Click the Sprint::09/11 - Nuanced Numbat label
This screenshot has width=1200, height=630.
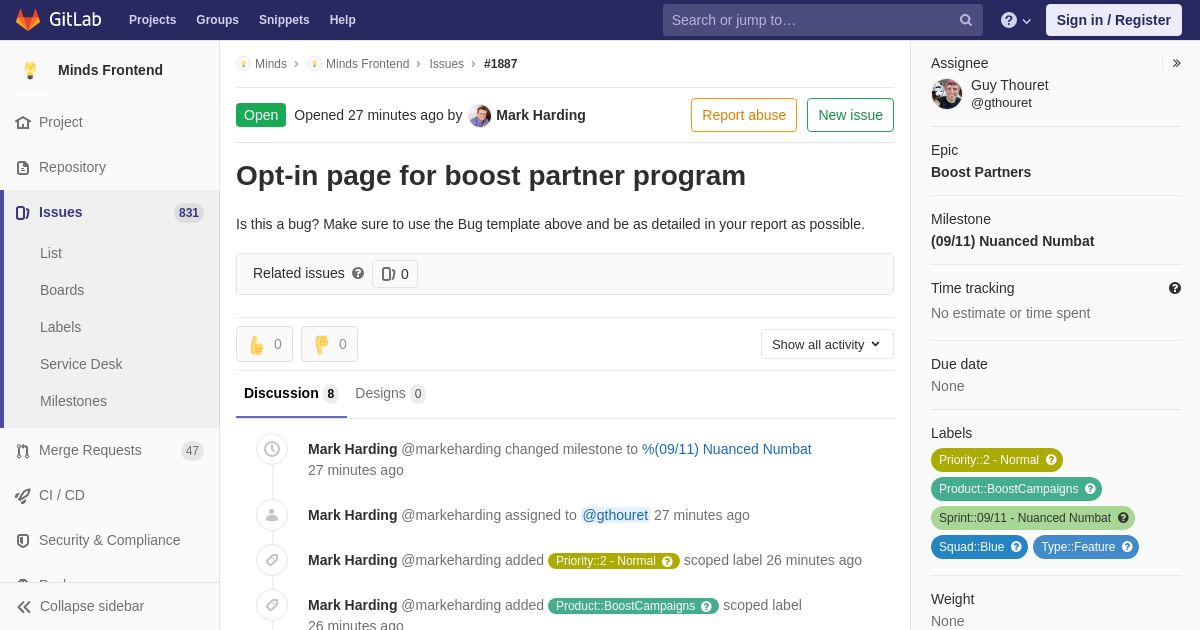click(1033, 518)
